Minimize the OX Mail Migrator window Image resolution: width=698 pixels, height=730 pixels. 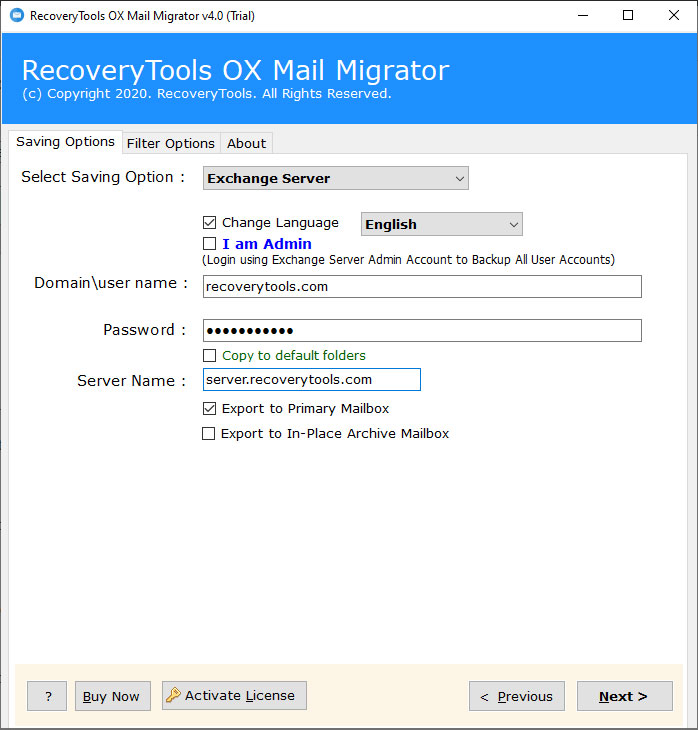point(583,15)
